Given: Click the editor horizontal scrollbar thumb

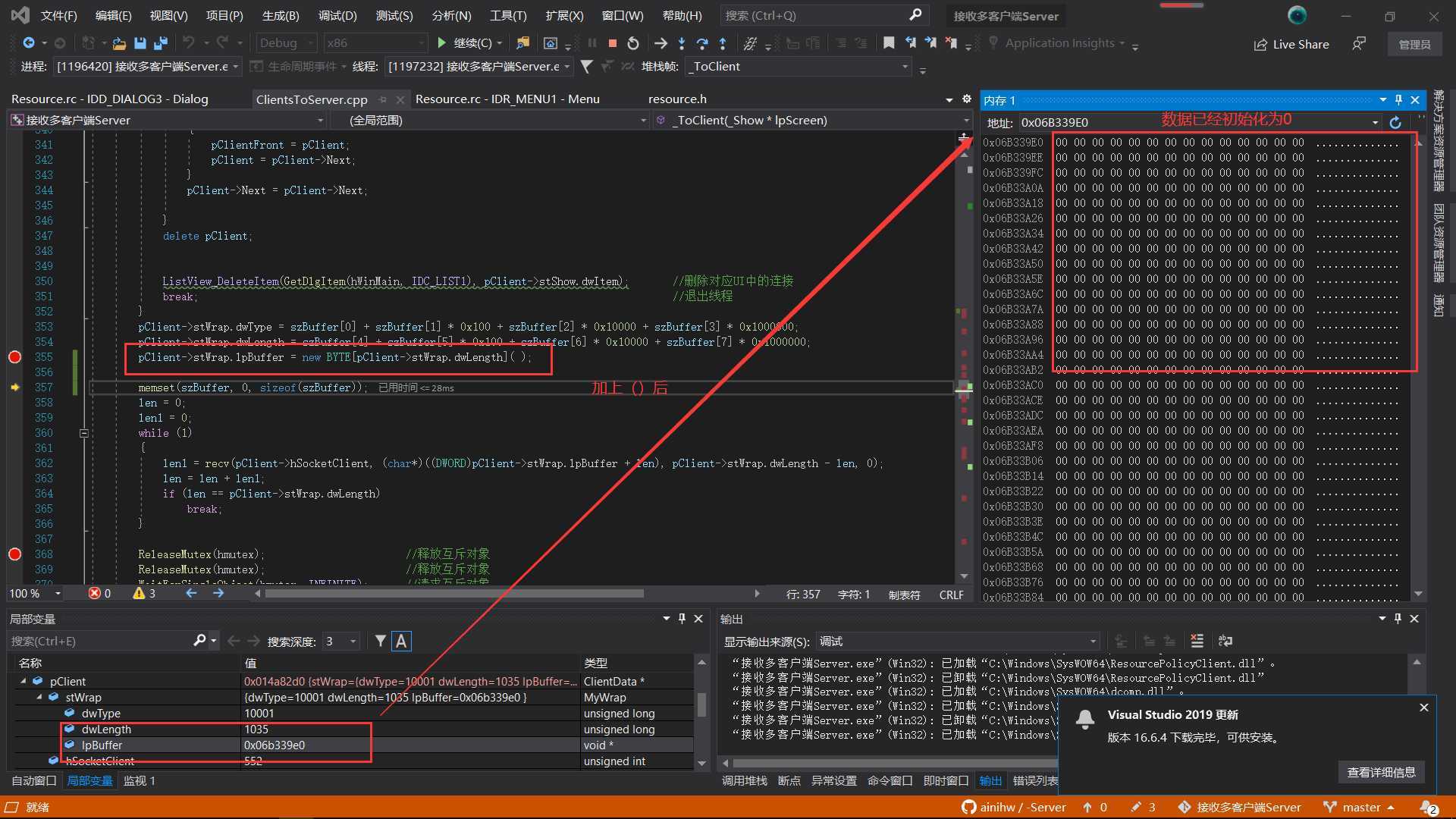Looking at the screenshot, I should point(455,593).
